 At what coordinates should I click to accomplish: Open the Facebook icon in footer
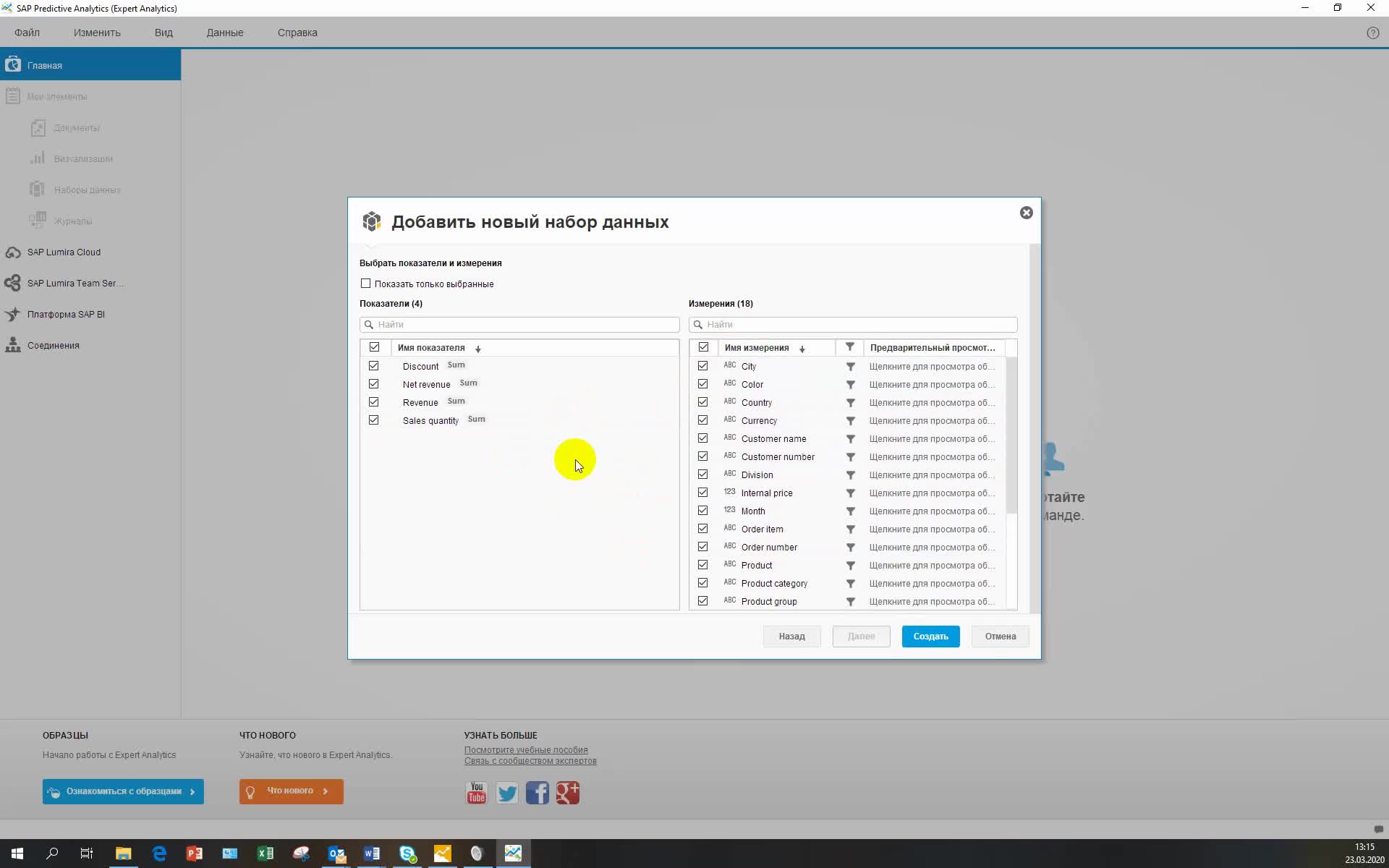(x=538, y=793)
